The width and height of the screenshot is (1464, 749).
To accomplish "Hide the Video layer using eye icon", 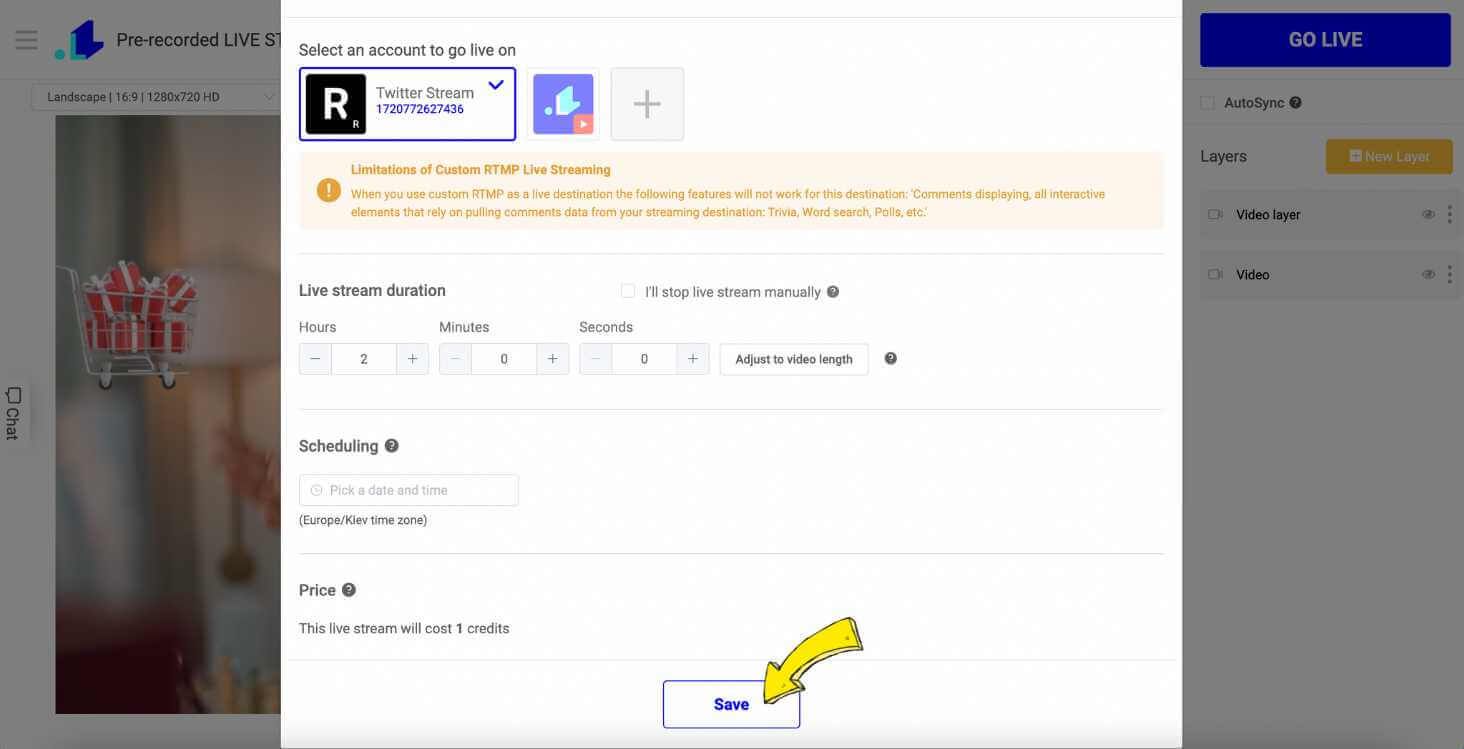I will point(1428,215).
